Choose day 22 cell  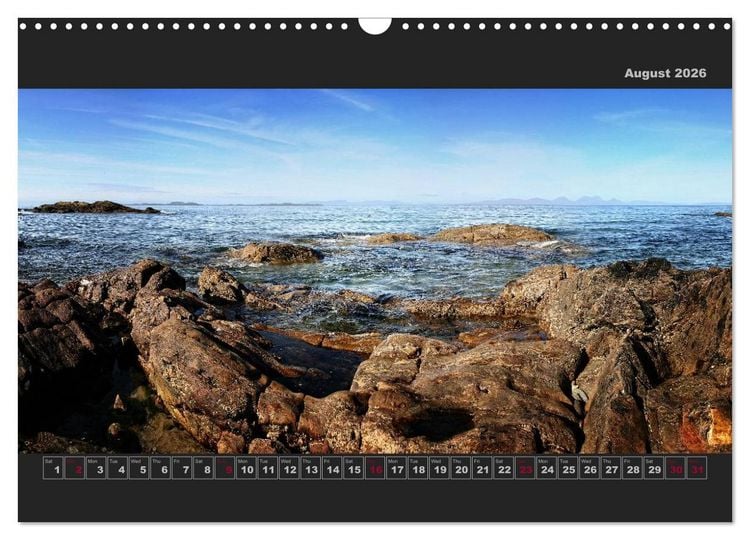click(x=504, y=468)
